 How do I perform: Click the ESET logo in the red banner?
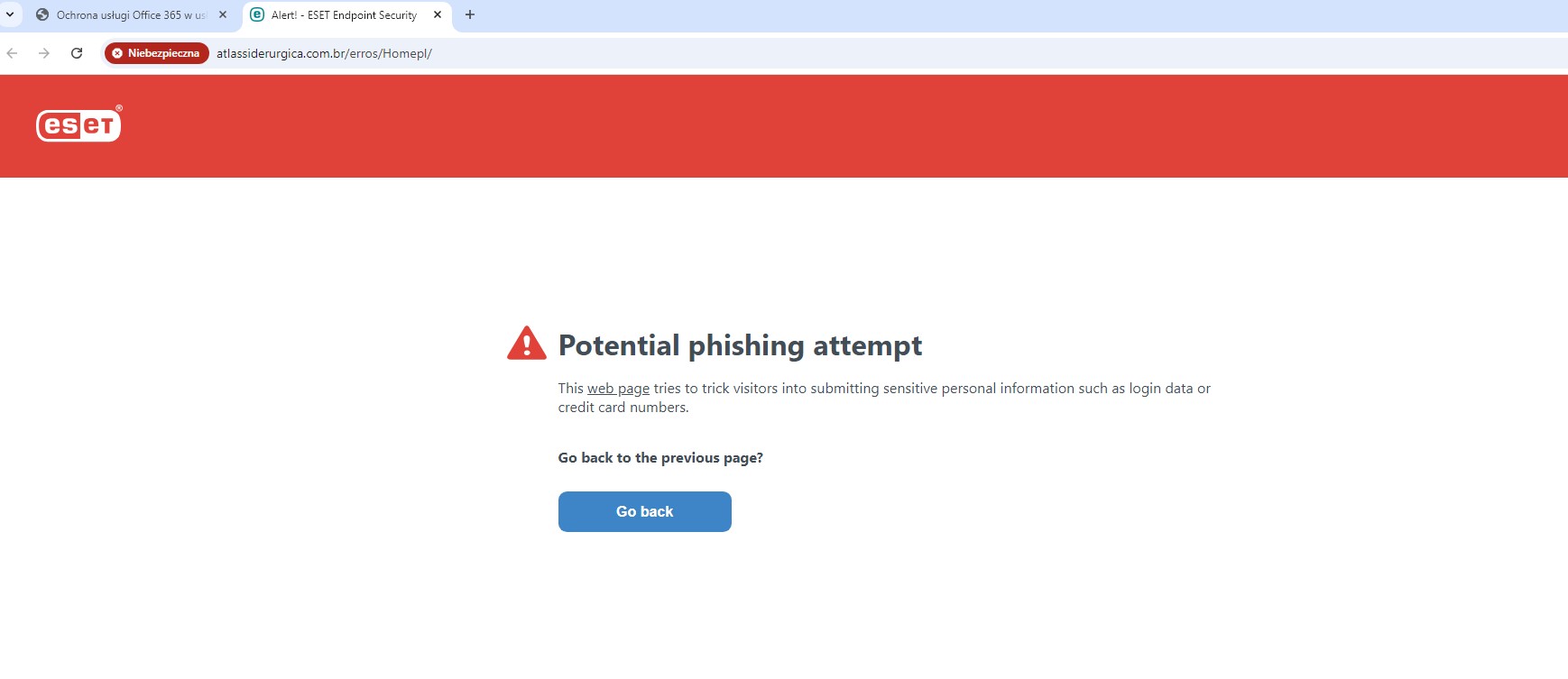pyautogui.click(x=79, y=125)
